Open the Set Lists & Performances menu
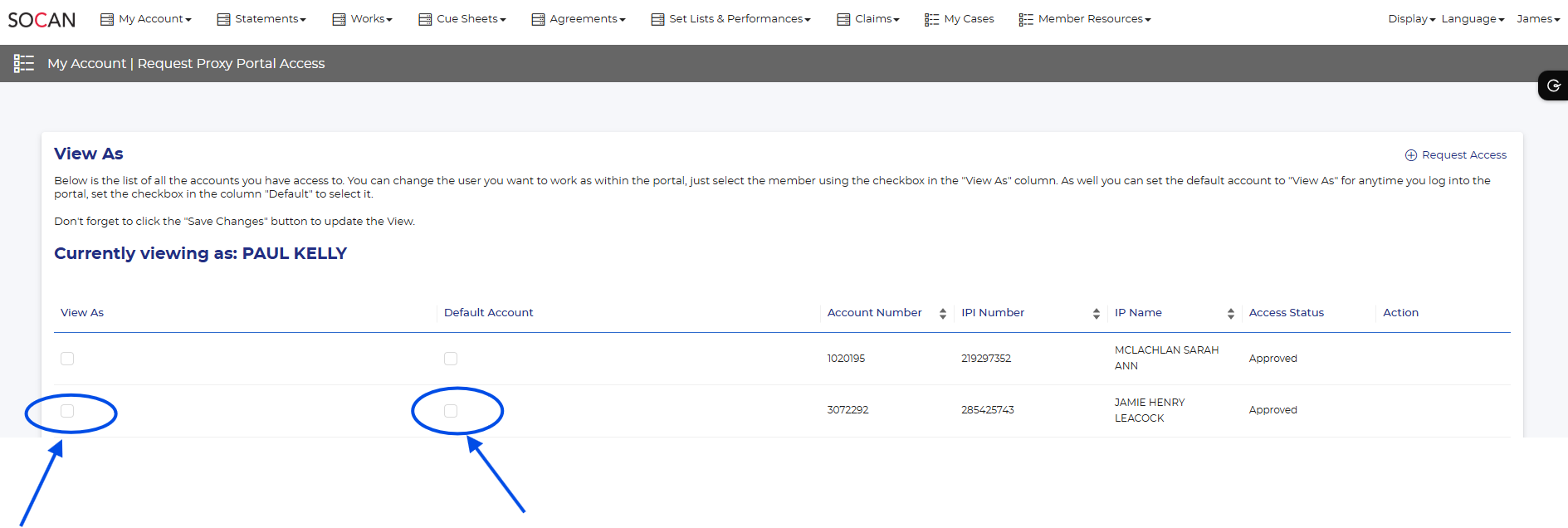The width and height of the screenshot is (1568, 528). tap(730, 19)
